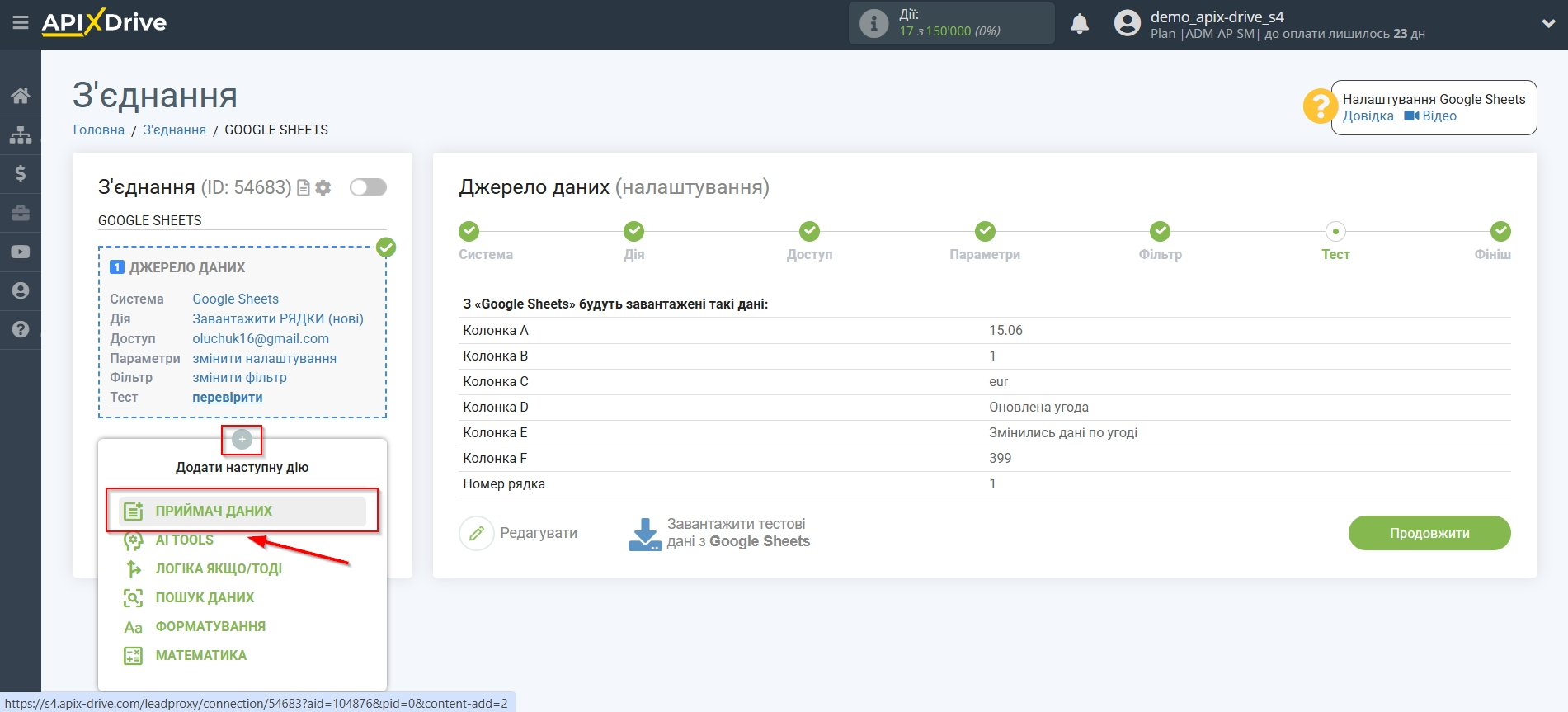
Task: Click the Колонка D value Оновлена угода
Action: coord(1038,407)
